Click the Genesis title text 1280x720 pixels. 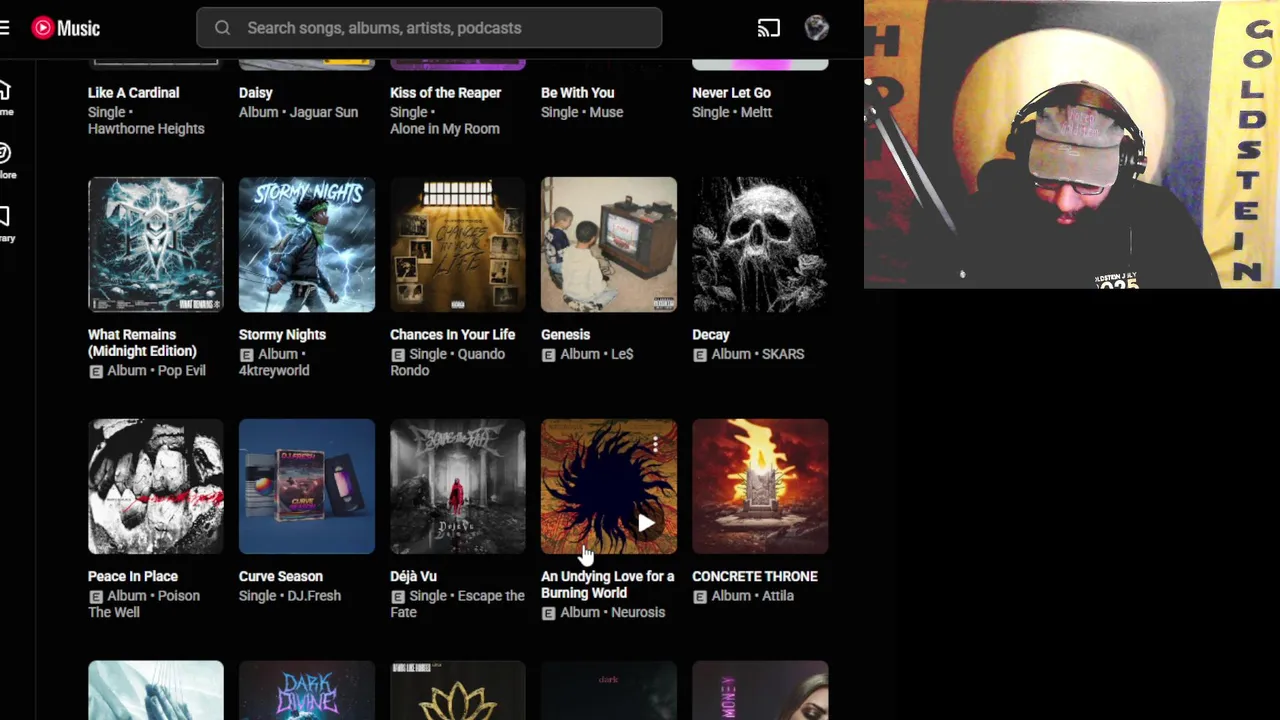pyautogui.click(x=566, y=334)
